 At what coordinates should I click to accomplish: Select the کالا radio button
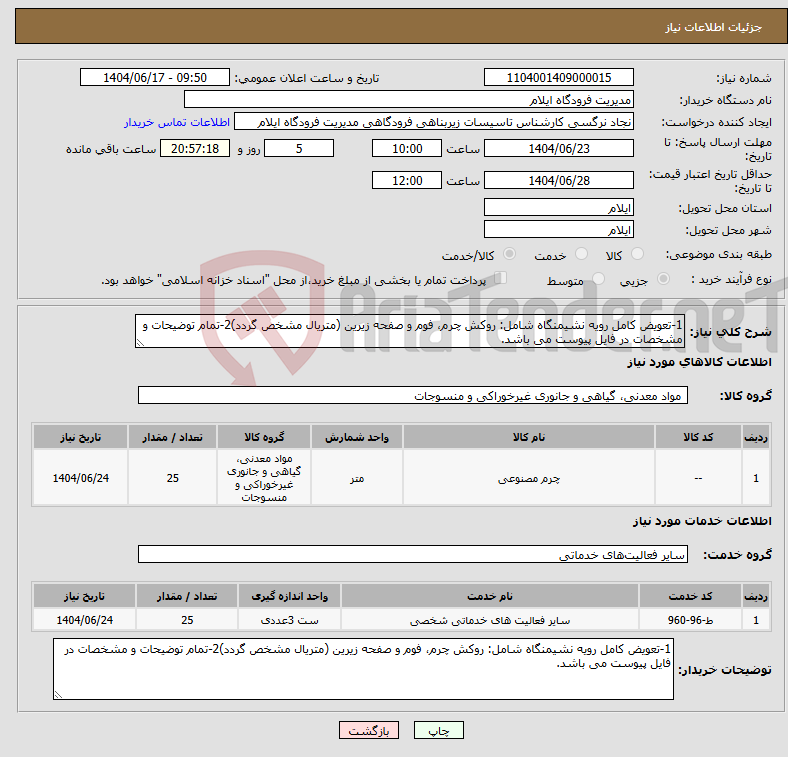(637, 254)
